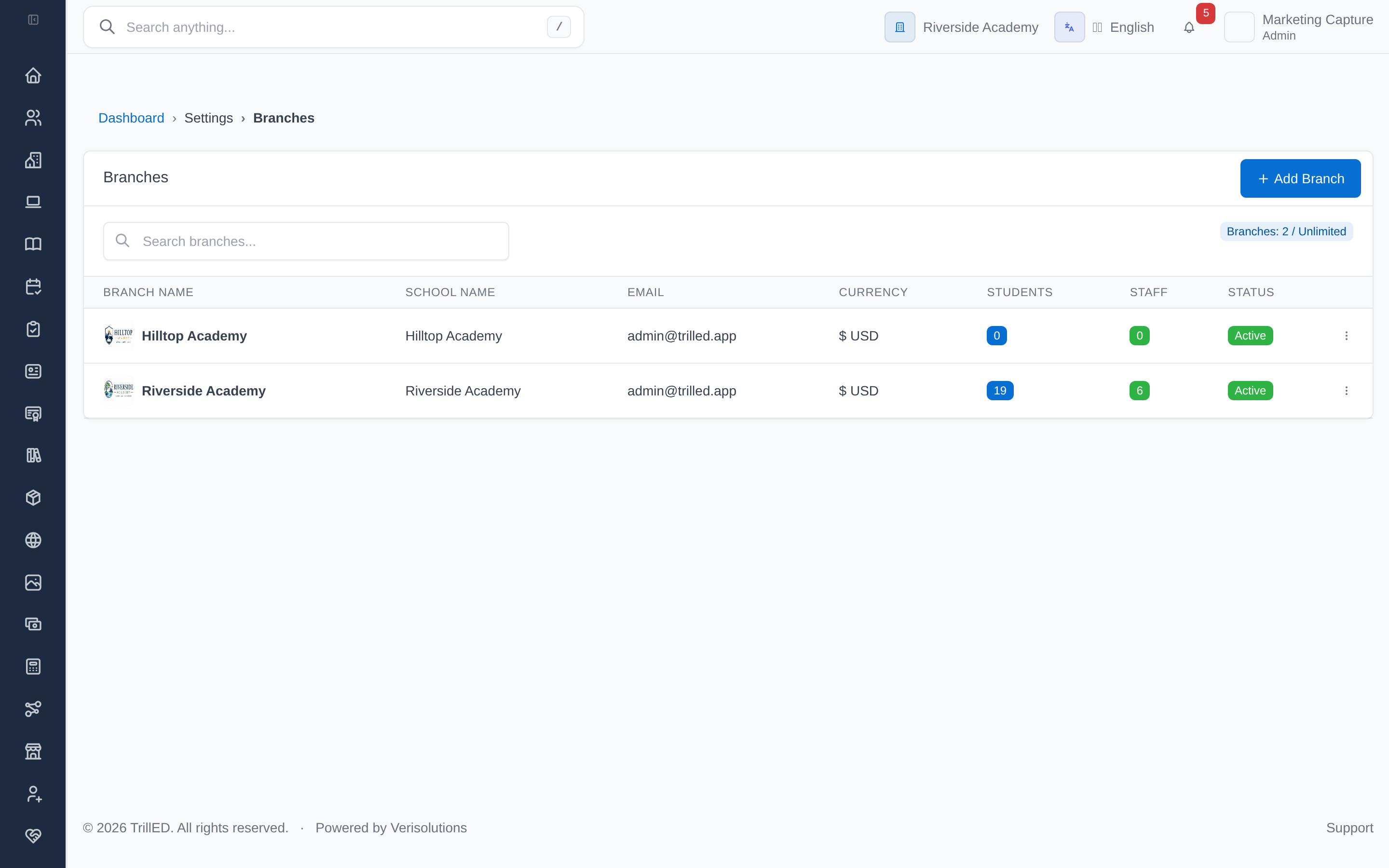Open the English language selector
The image size is (1389, 868).
(x=1104, y=27)
